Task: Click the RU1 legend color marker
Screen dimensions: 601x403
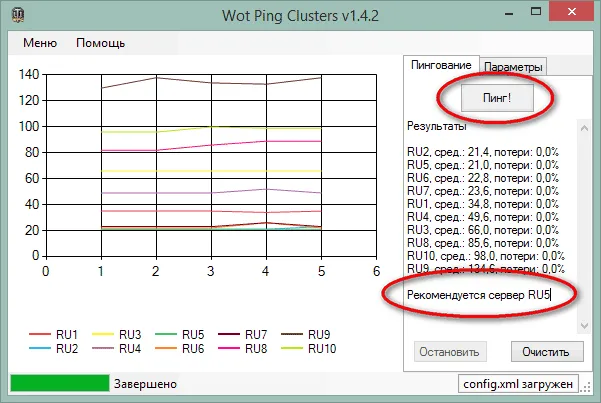Action: click(40, 335)
